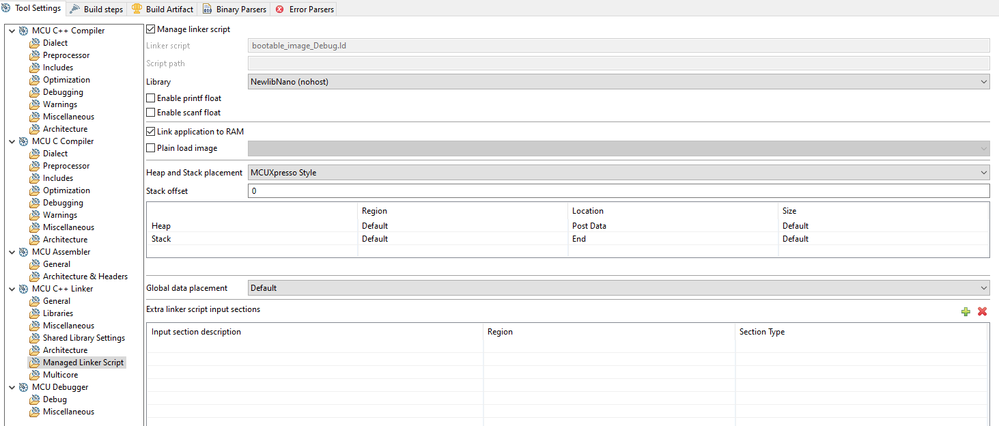Click the Script path text field
The width and height of the screenshot is (999, 426).
pos(618,64)
